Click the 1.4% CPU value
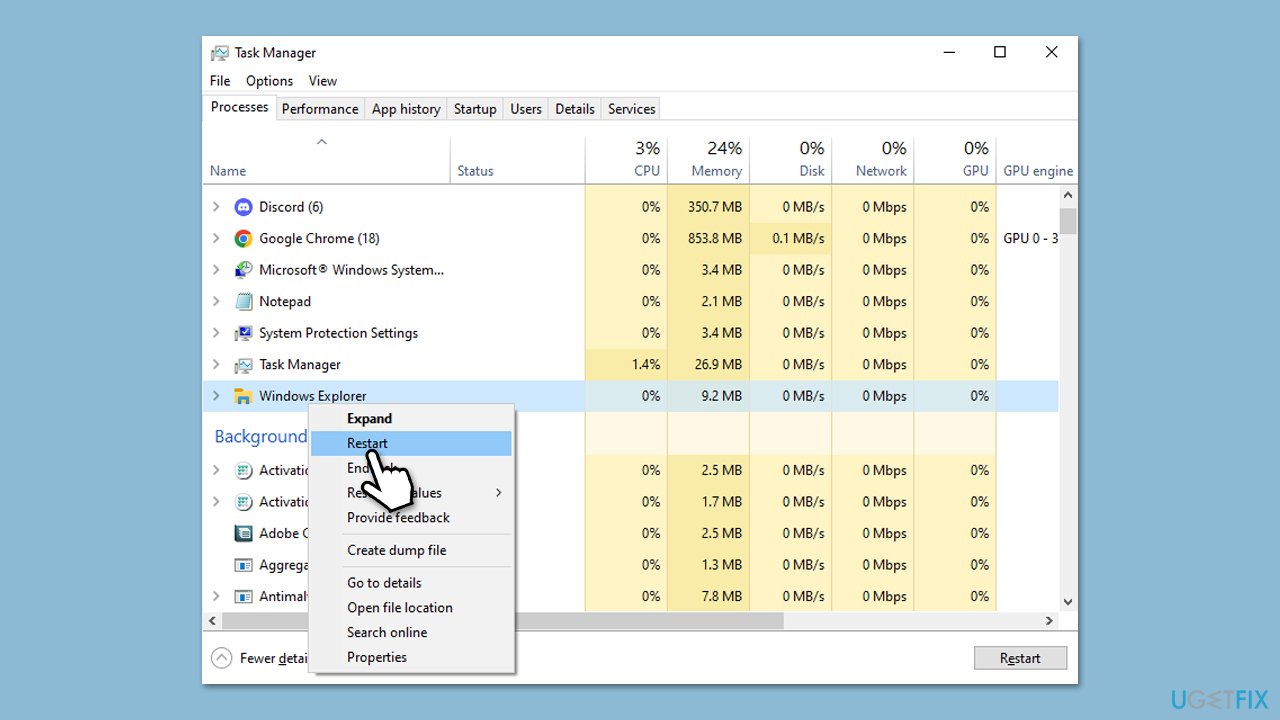The height and width of the screenshot is (720, 1280). (646, 365)
